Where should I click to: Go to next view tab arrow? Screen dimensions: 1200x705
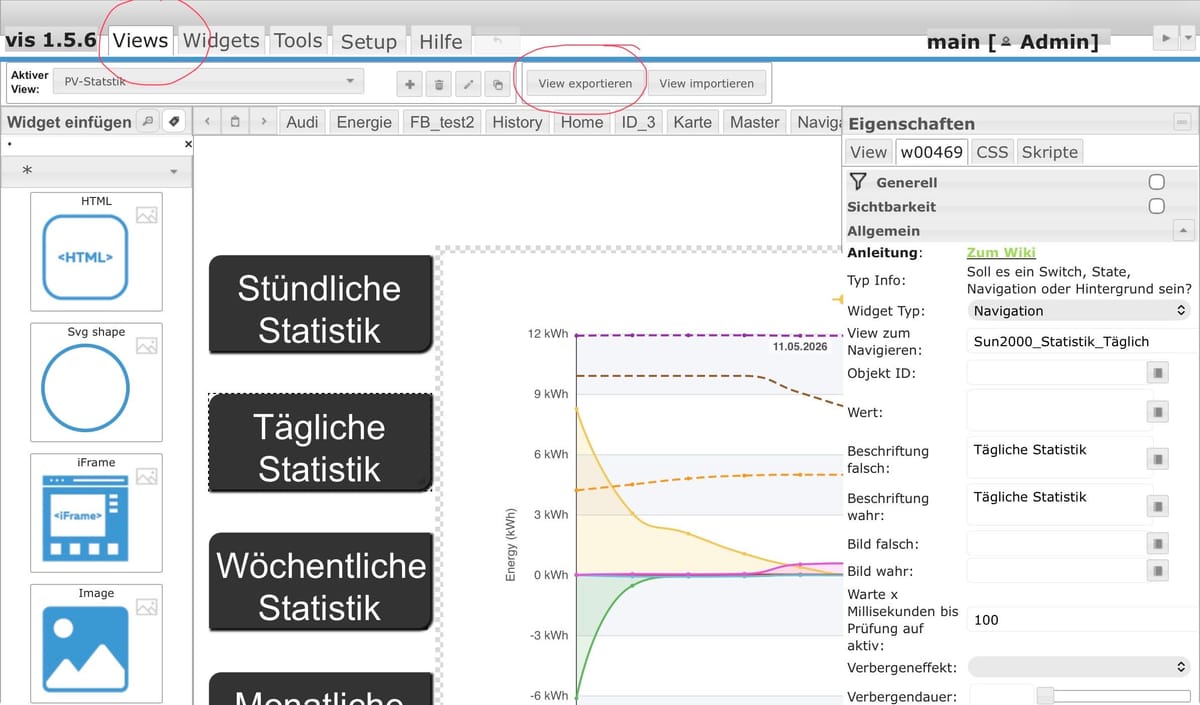point(262,122)
